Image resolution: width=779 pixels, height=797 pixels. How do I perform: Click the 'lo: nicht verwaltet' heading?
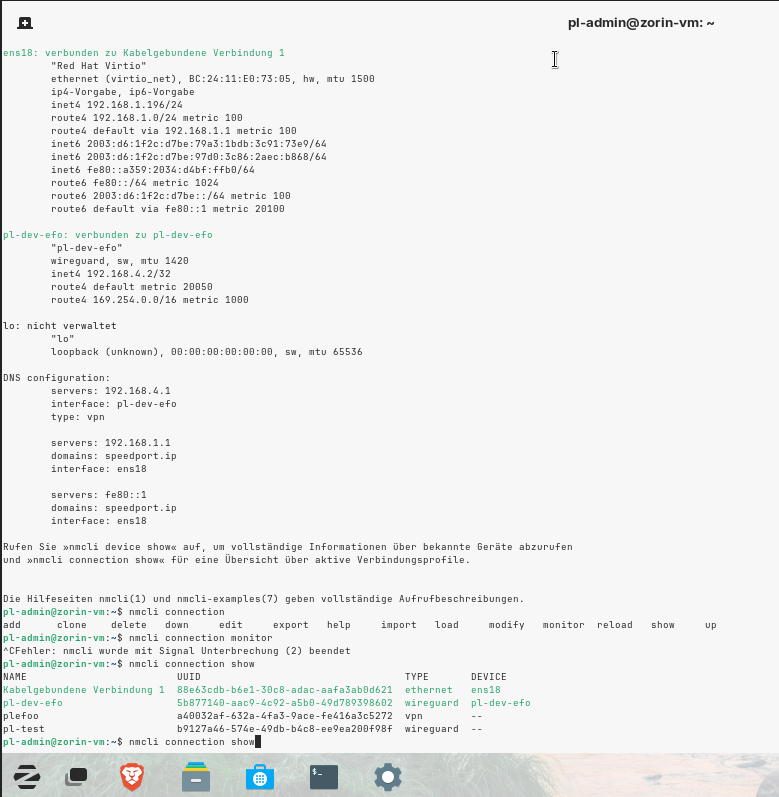point(59,325)
